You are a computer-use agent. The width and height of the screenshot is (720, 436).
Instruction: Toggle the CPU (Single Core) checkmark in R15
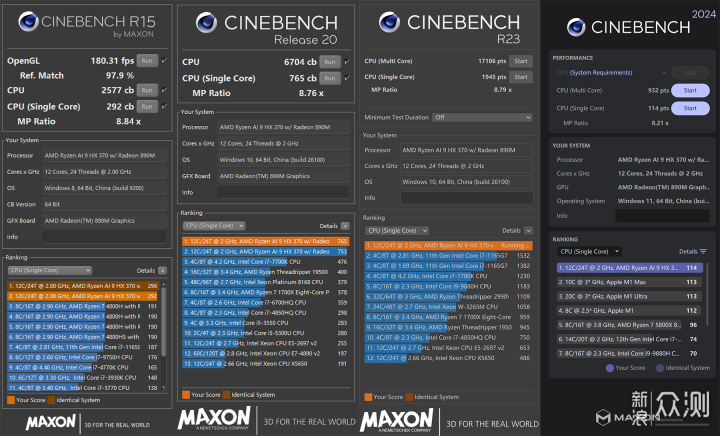pyautogui.click(x=164, y=106)
